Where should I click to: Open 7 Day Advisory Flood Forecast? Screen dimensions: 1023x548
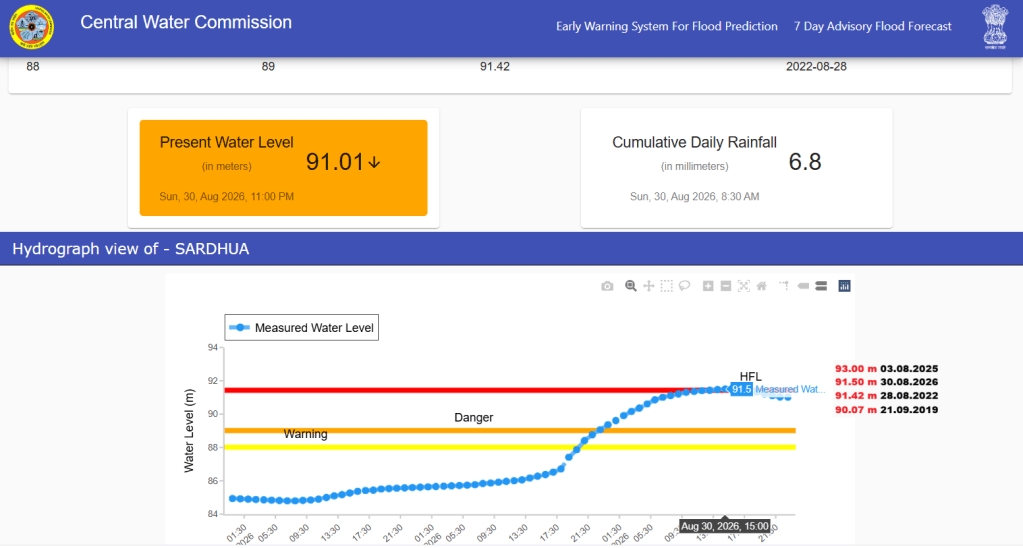click(x=872, y=27)
